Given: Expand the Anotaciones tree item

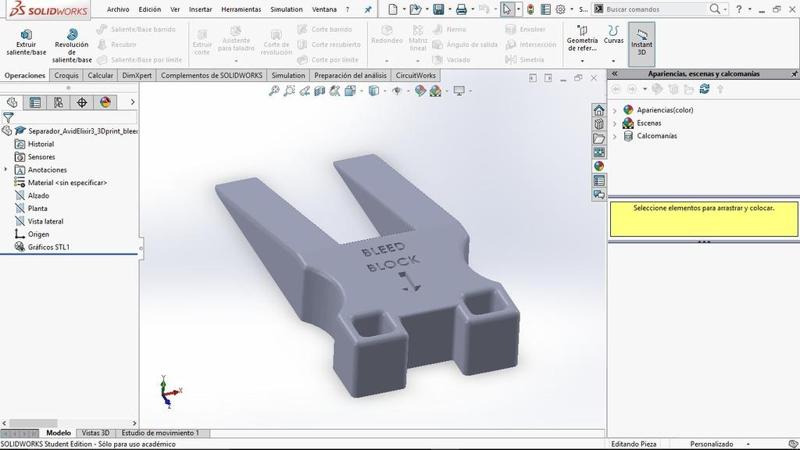Looking at the screenshot, I should pyautogui.click(x=6, y=169).
